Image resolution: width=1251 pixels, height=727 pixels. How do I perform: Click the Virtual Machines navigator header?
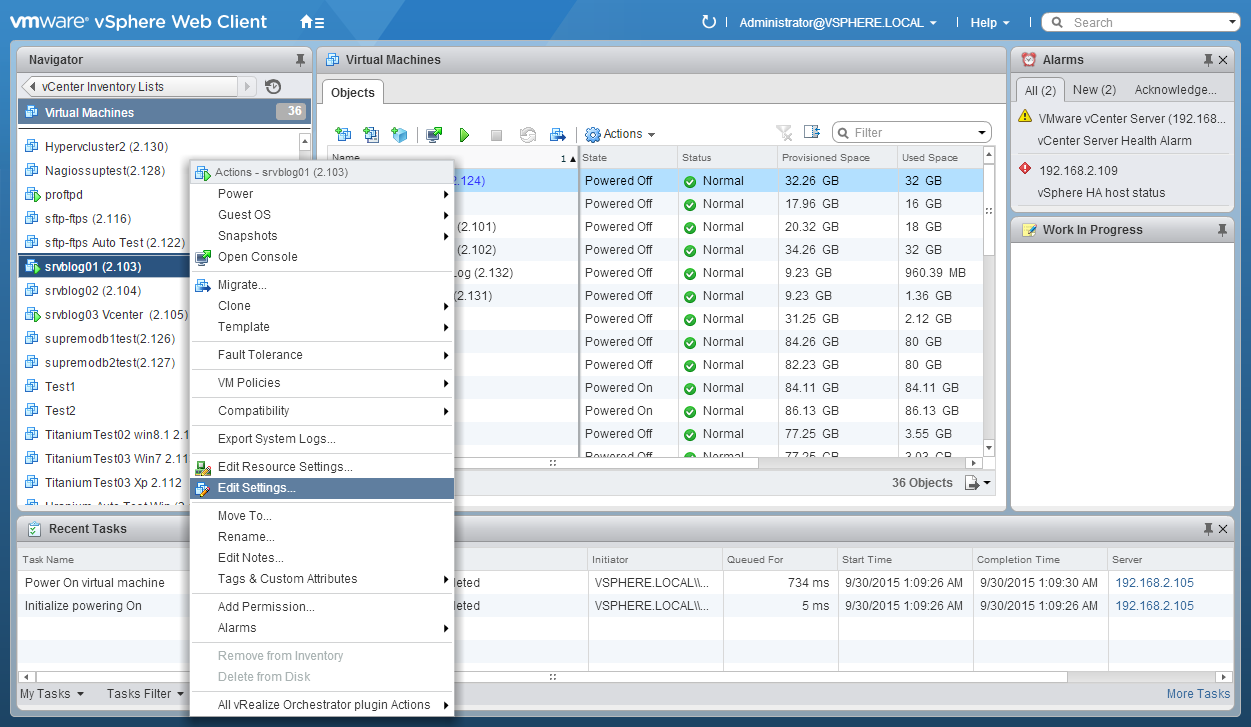pyautogui.click(x=164, y=112)
